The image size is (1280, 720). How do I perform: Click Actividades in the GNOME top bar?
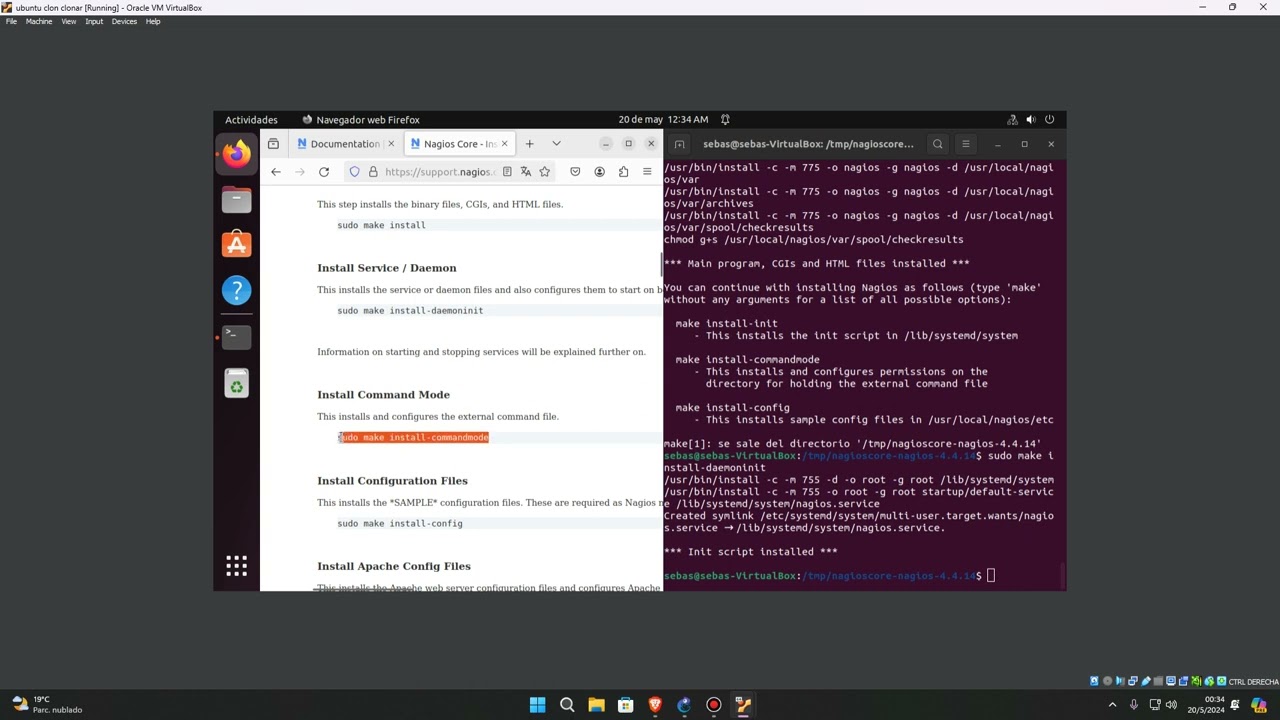pos(251,120)
